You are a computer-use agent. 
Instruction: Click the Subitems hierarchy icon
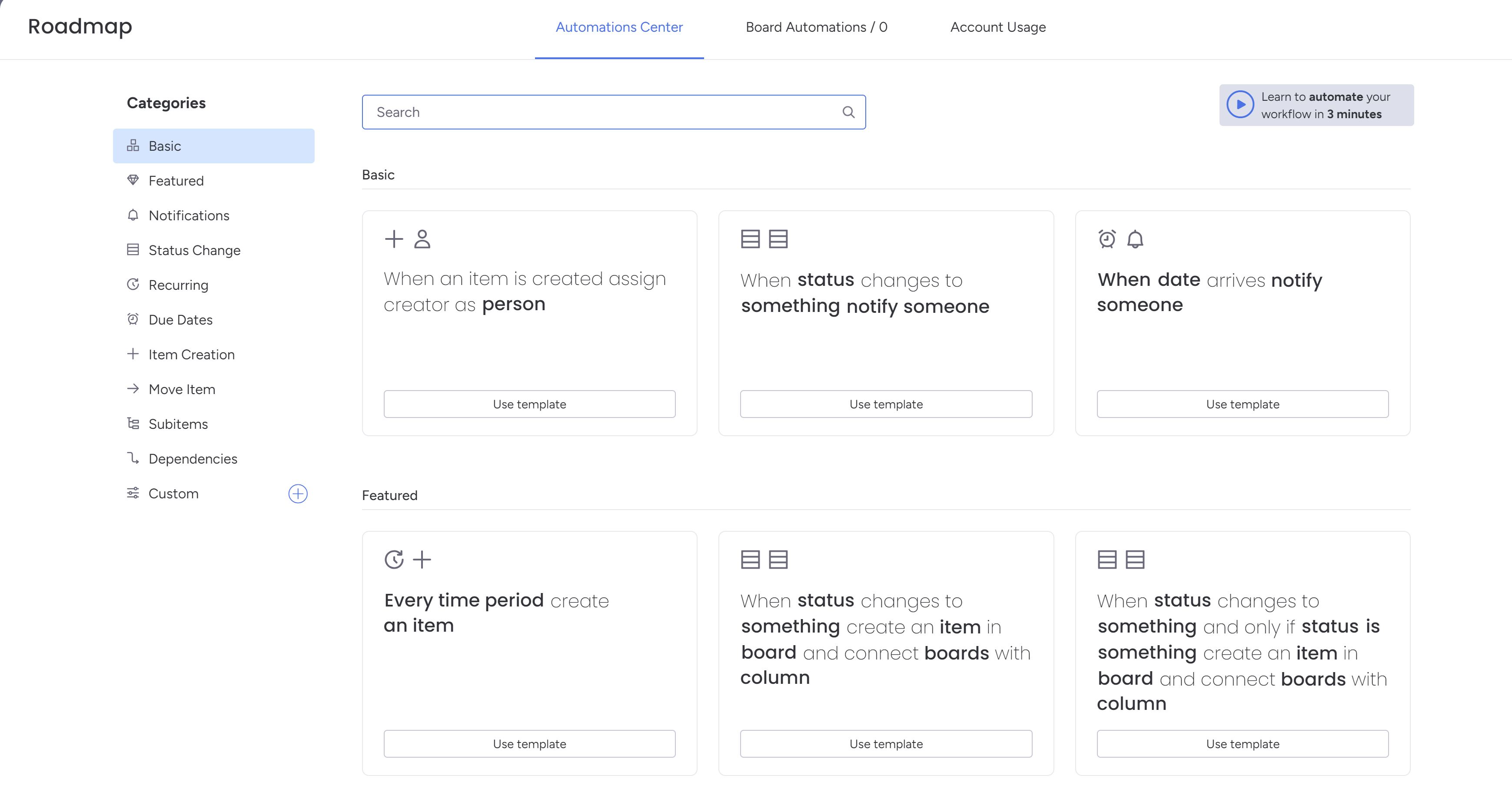click(x=133, y=424)
